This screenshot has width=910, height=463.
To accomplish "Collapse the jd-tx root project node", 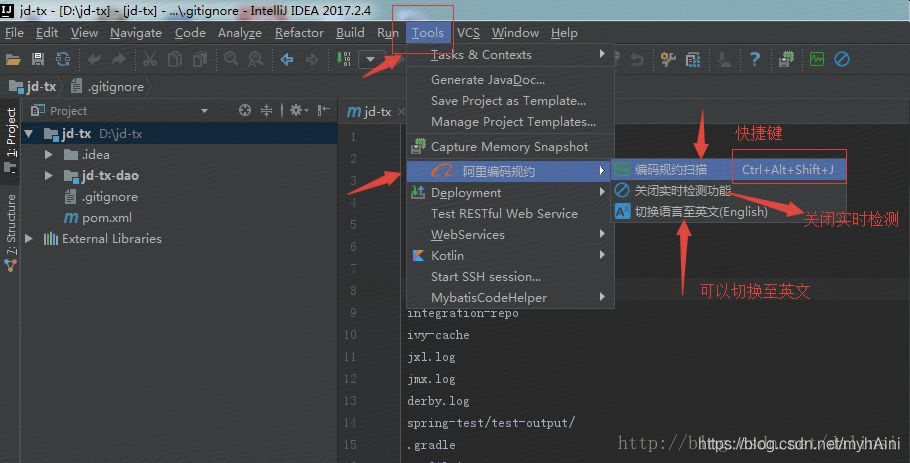I will click(x=28, y=134).
